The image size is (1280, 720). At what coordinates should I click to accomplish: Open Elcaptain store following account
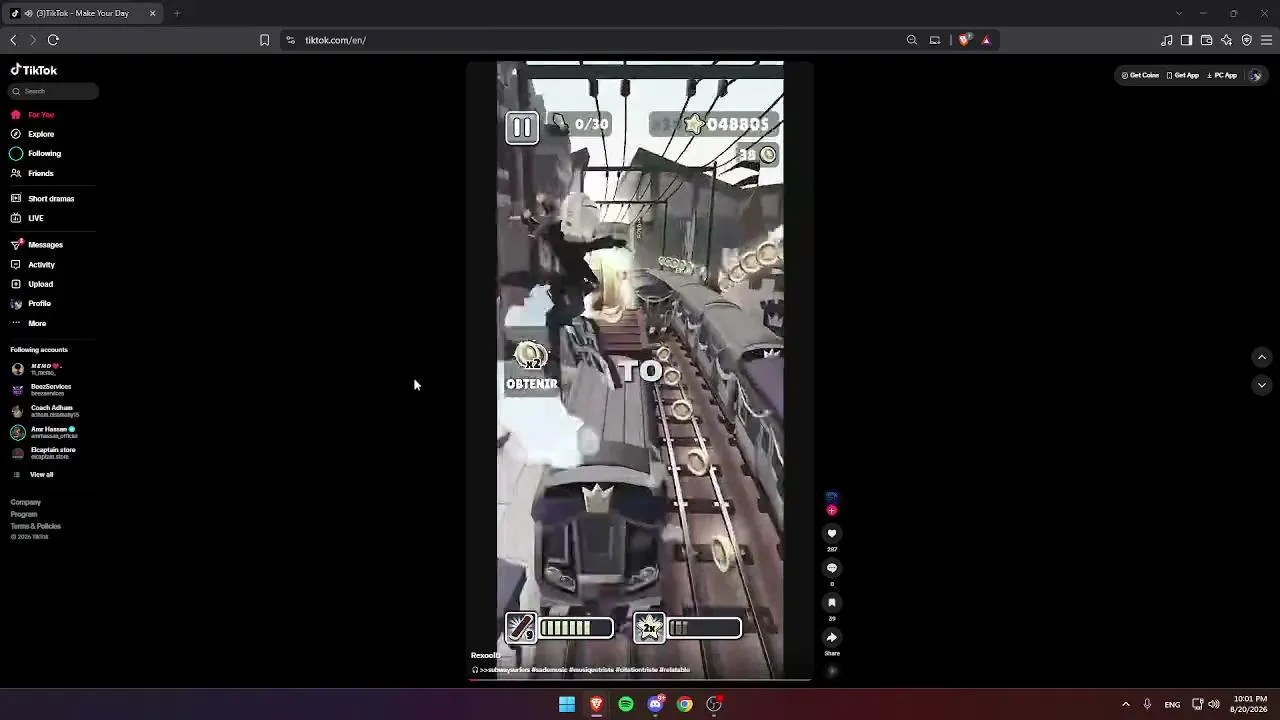(44, 453)
